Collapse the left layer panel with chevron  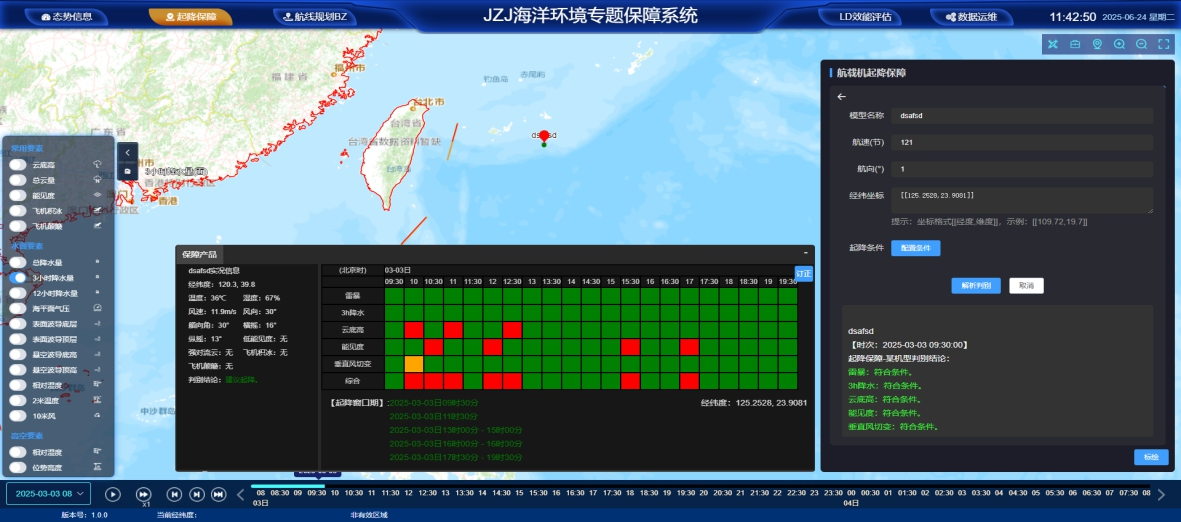[127, 152]
